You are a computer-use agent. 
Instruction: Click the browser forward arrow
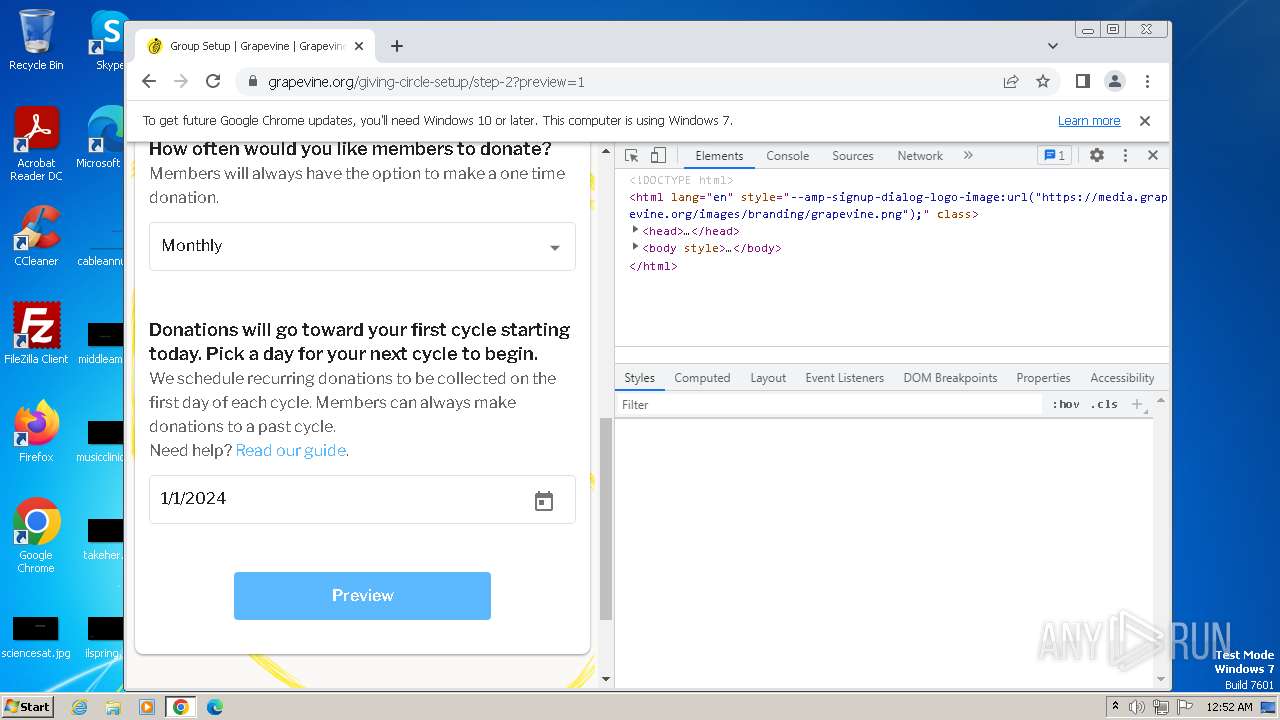point(181,81)
